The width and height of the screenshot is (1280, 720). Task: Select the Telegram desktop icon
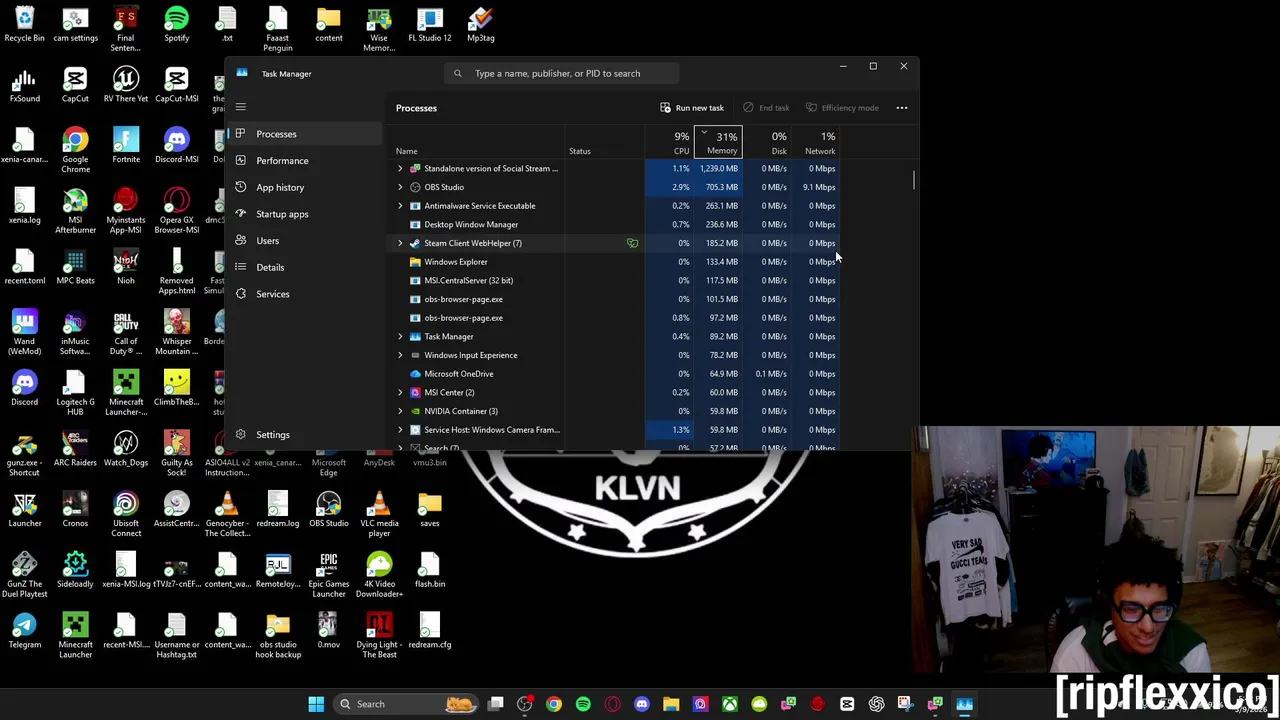(24, 632)
